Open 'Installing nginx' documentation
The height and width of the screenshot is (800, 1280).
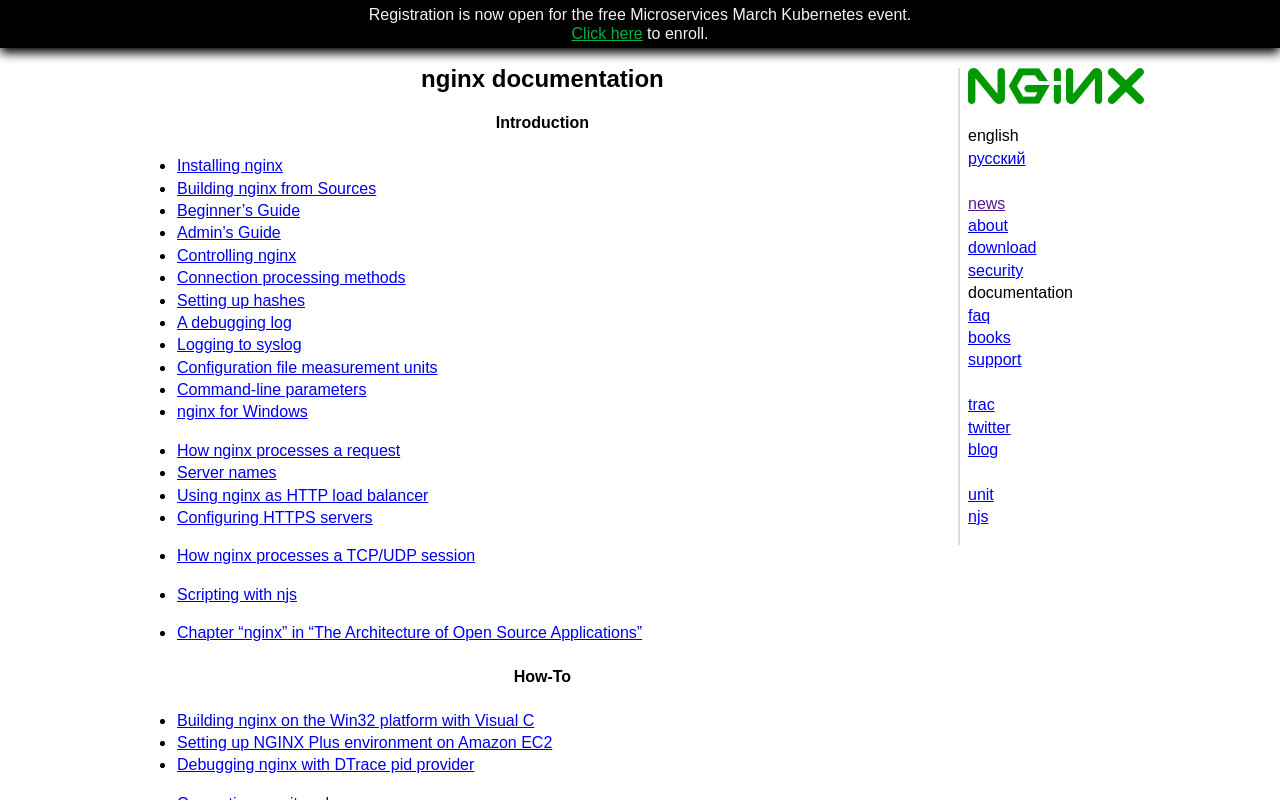(x=230, y=166)
